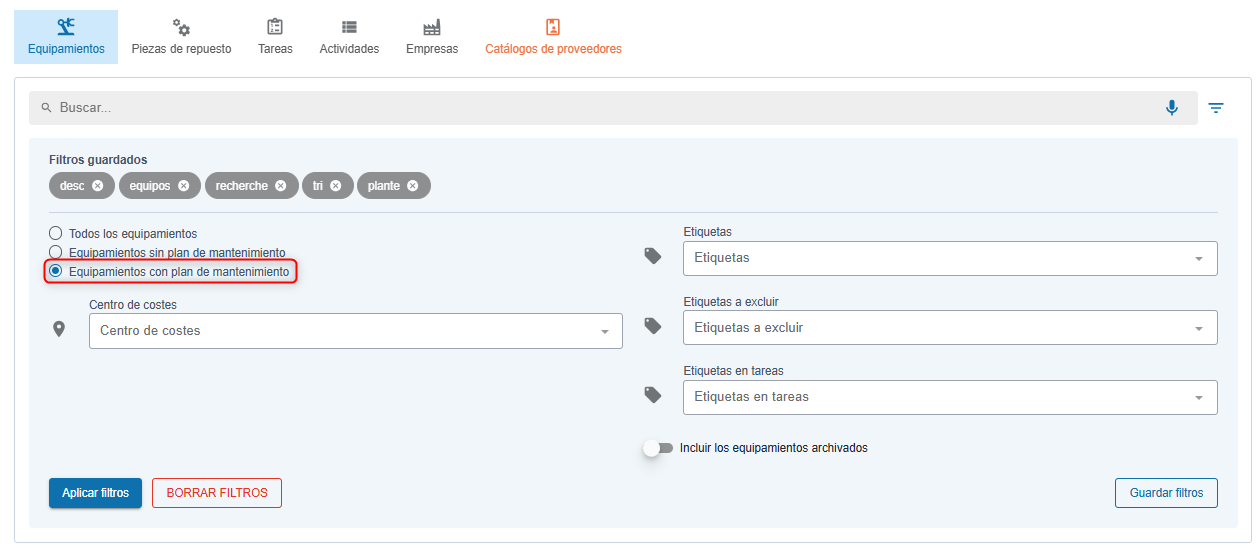1259x548 pixels.
Task: Click the tag icon next to Etiquetas a excluir
Action: (653, 326)
